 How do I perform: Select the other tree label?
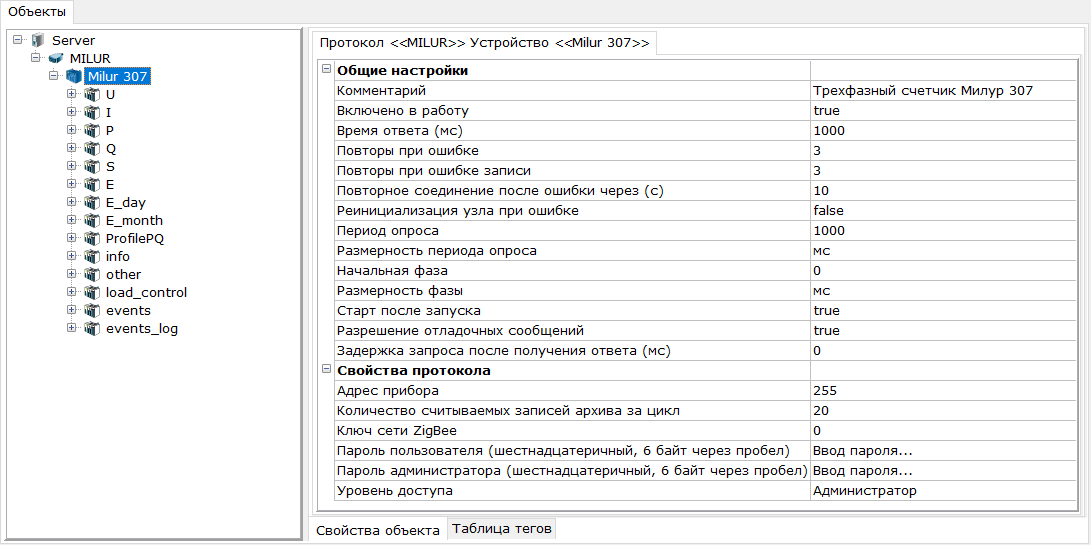123,275
